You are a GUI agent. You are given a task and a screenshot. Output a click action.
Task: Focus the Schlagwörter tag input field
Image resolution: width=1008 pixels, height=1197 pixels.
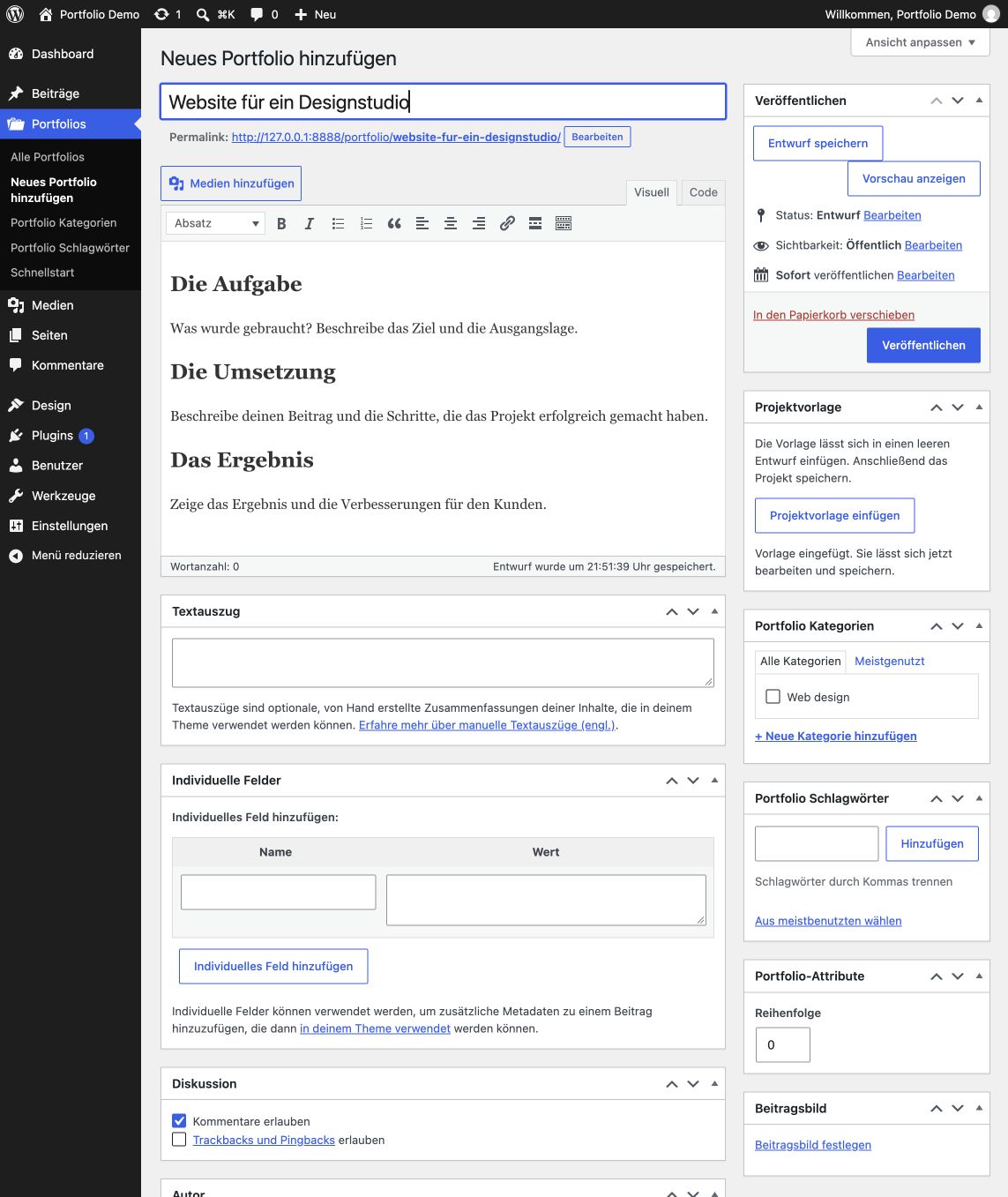(817, 844)
